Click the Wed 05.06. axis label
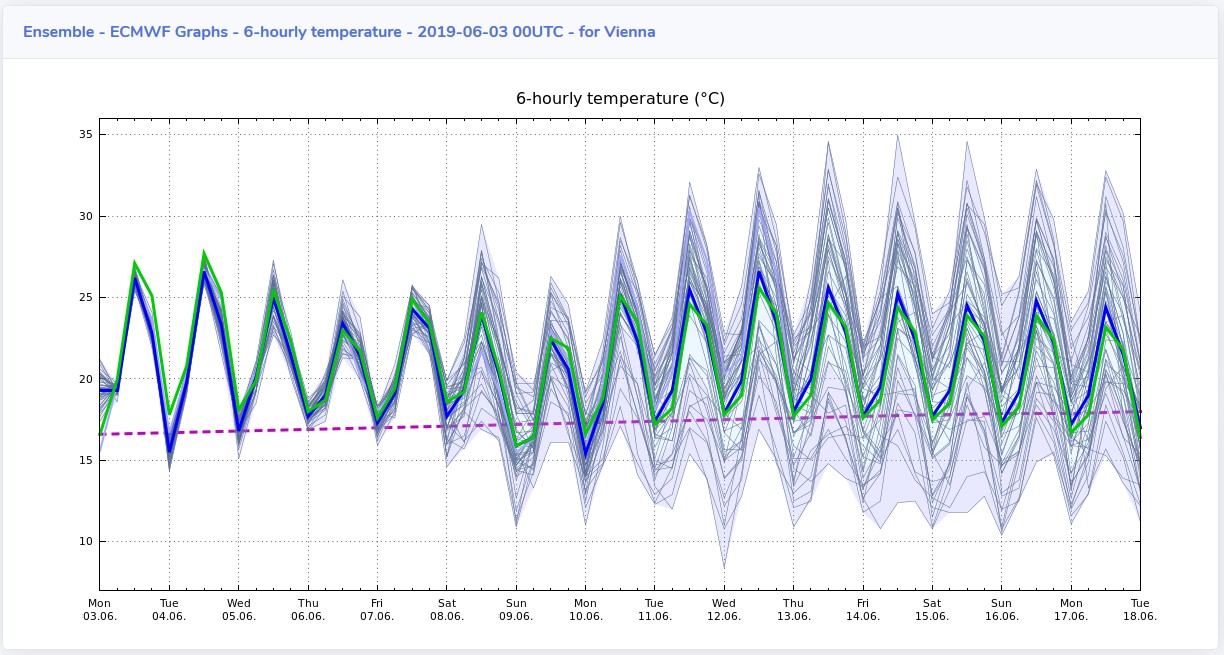Image resolution: width=1224 pixels, height=655 pixels. [238, 610]
